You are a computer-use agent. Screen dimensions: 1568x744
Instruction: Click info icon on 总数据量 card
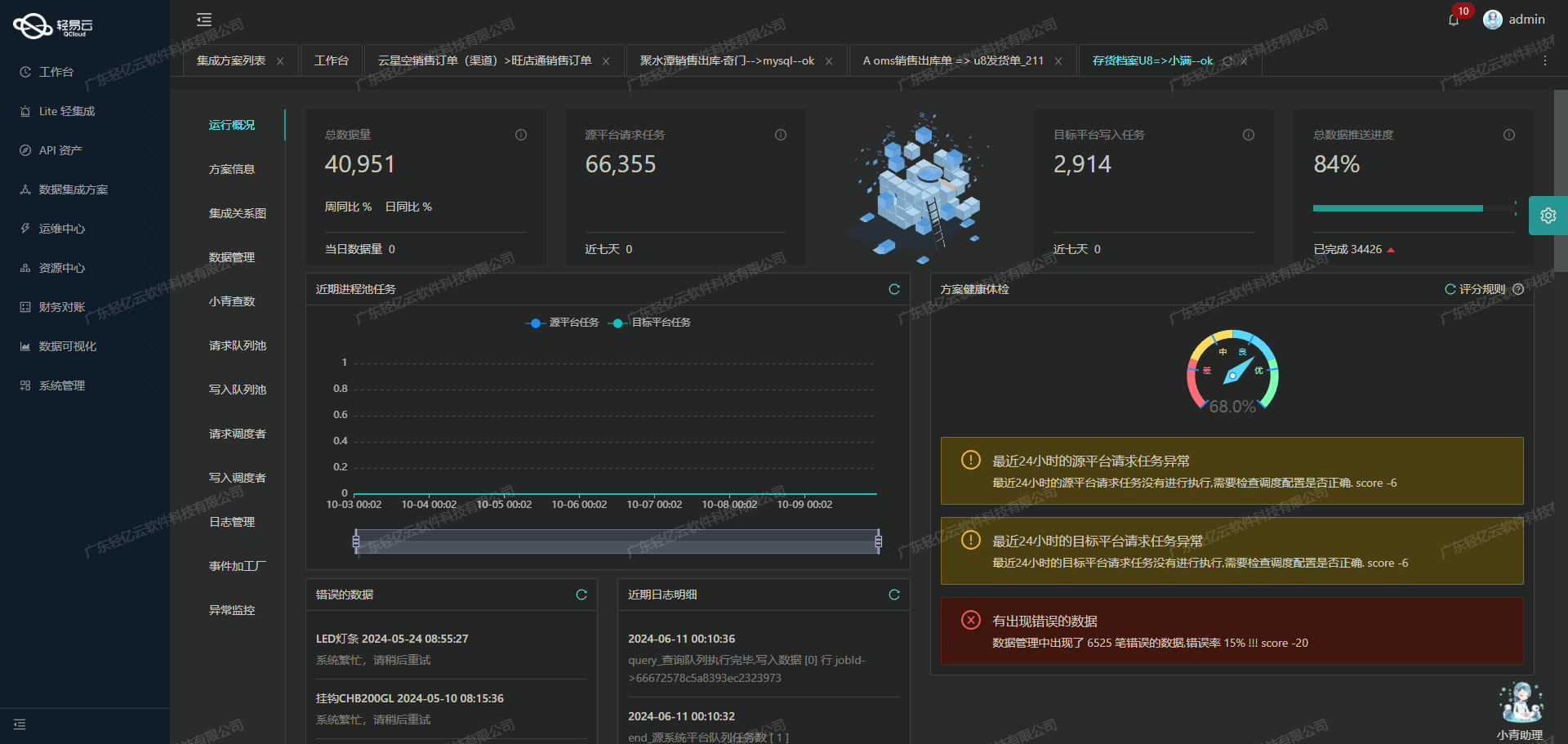521,135
